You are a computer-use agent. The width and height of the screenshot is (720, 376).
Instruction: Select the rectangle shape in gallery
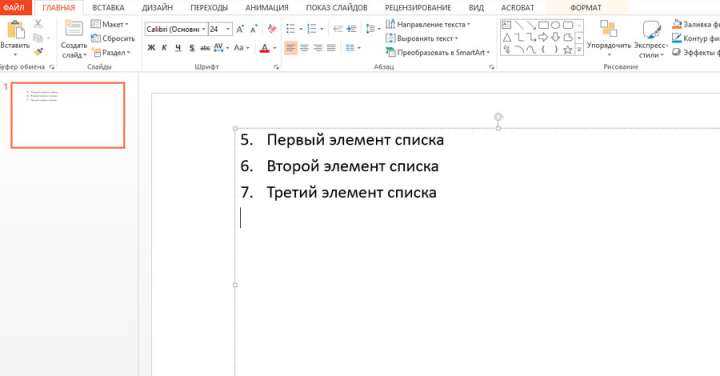[x=543, y=25]
